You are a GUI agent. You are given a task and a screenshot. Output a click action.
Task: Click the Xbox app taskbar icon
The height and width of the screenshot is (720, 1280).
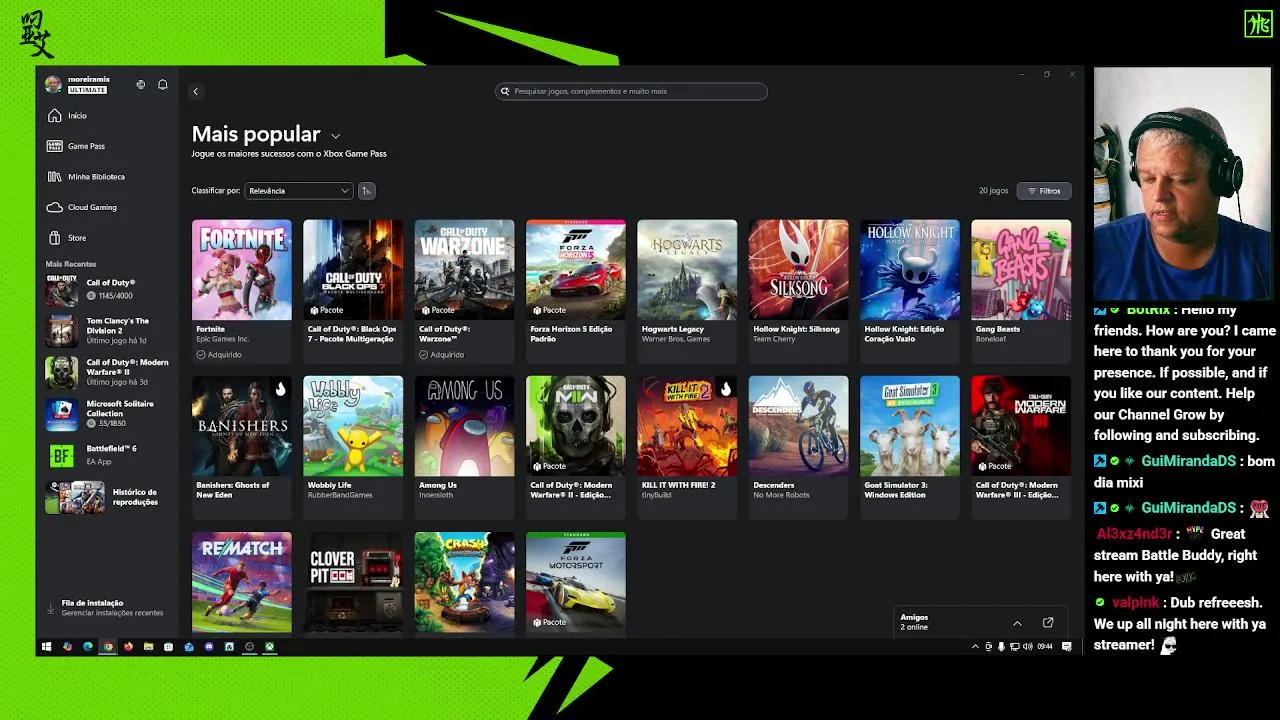pos(270,647)
